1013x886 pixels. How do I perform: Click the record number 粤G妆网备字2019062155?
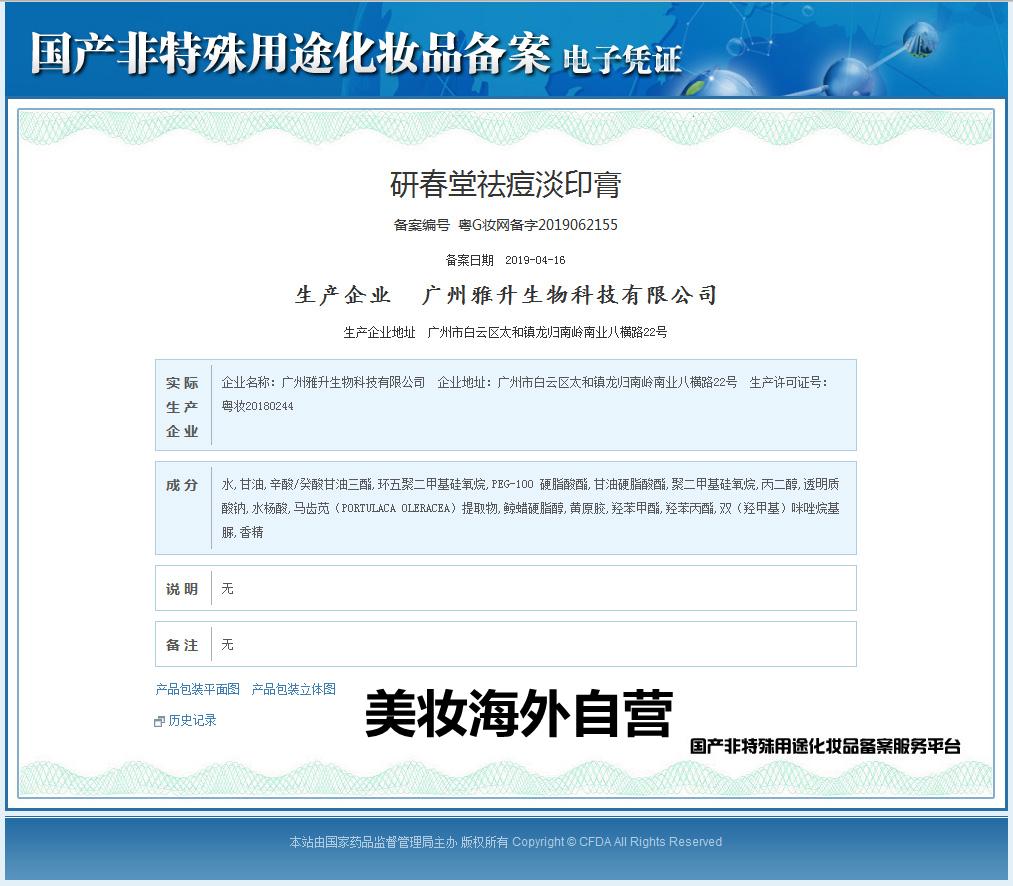pyautogui.click(x=538, y=225)
